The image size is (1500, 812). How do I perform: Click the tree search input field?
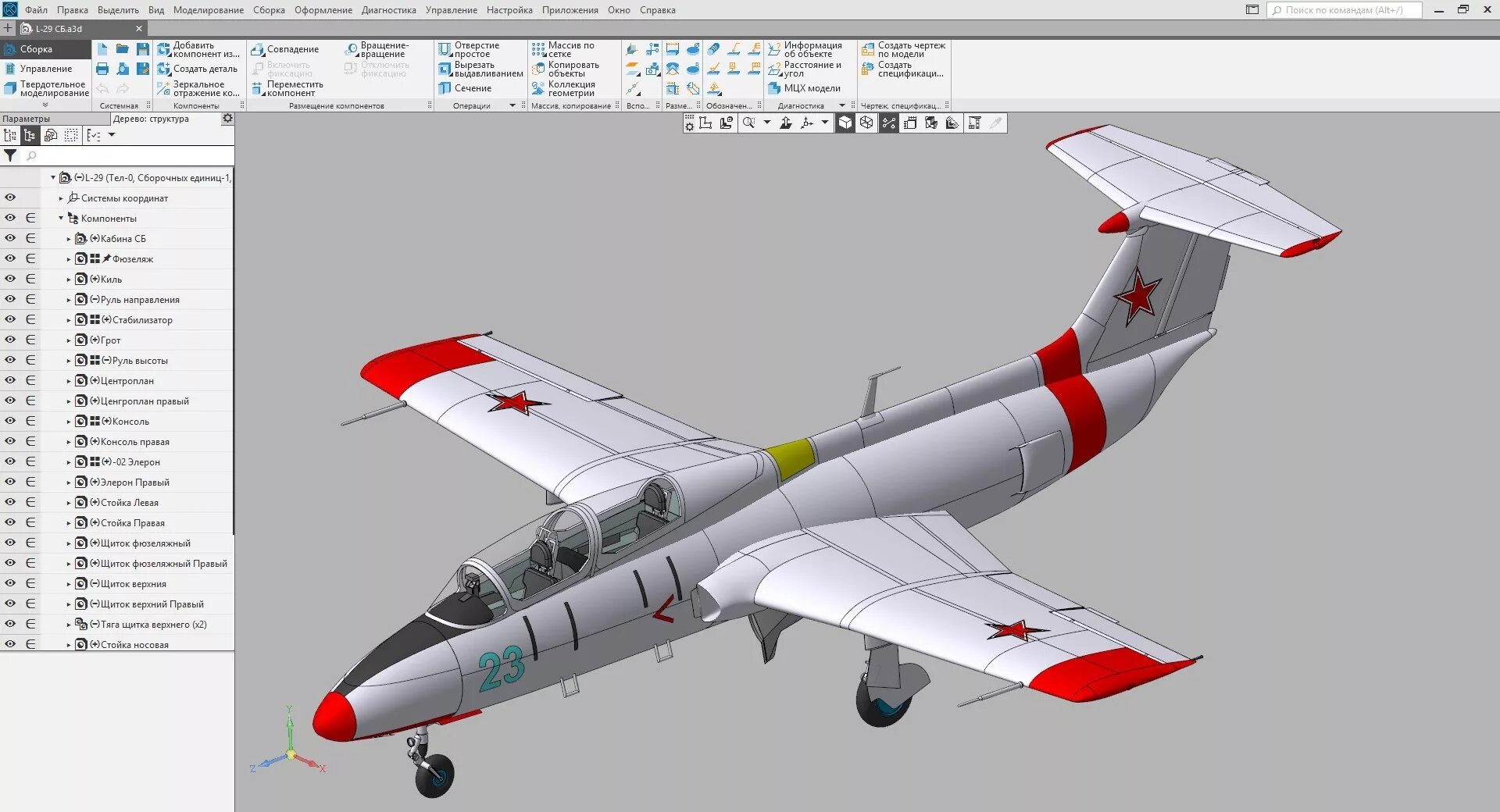pos(127,155)
